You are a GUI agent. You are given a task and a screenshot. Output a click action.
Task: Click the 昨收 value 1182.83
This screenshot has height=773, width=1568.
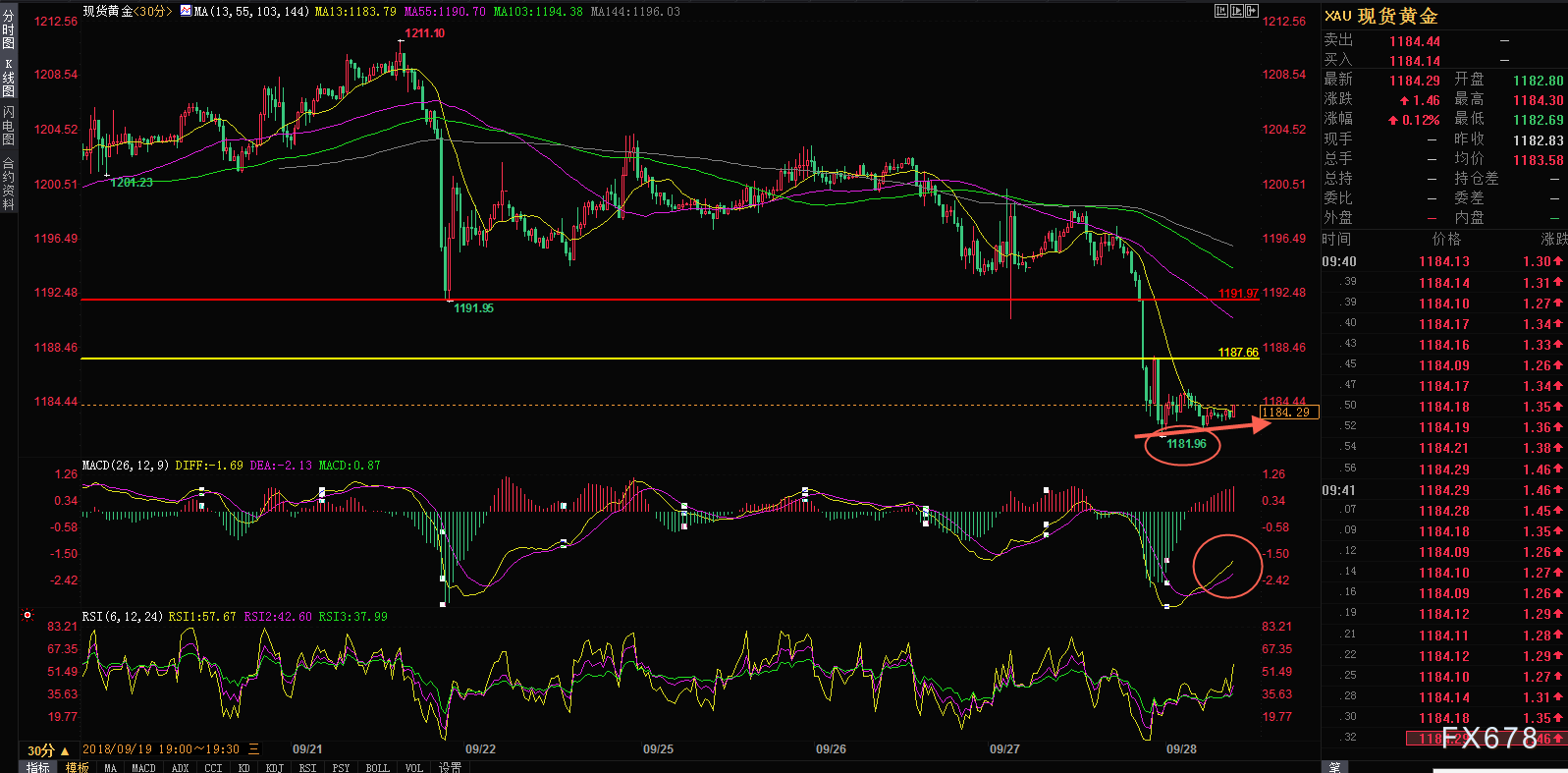point(1539,140)
